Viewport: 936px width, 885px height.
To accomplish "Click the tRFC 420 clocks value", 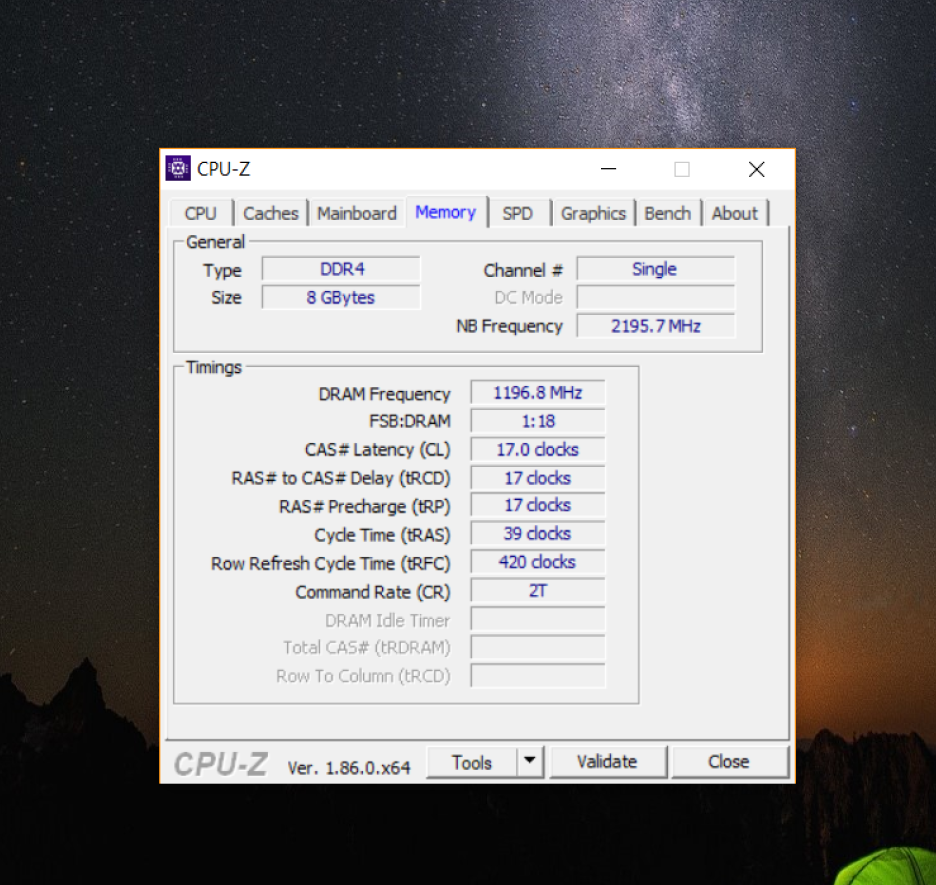I will [x=538, y=562].
